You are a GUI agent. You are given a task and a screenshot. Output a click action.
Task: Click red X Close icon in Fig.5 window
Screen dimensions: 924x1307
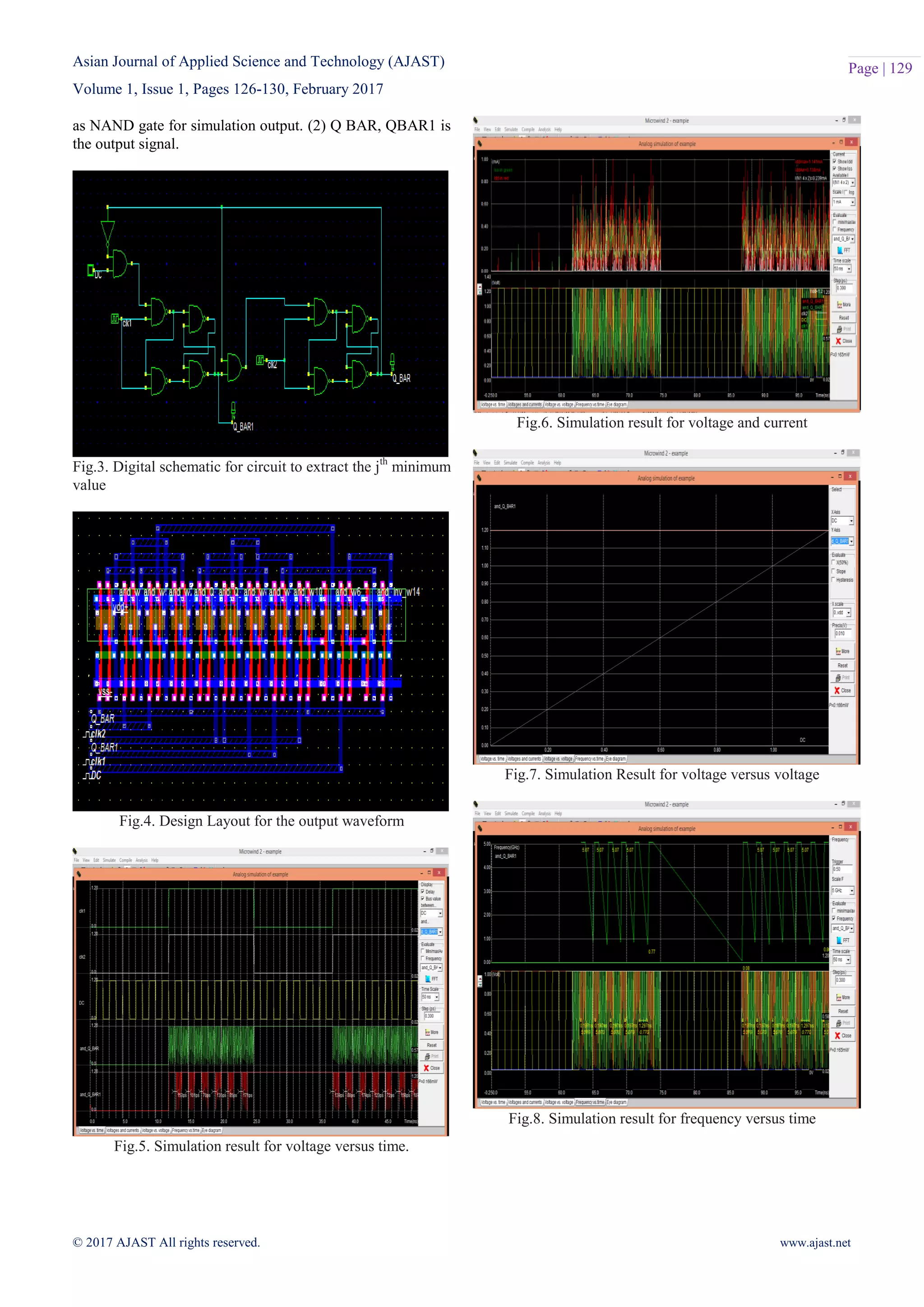(426, 1068)
